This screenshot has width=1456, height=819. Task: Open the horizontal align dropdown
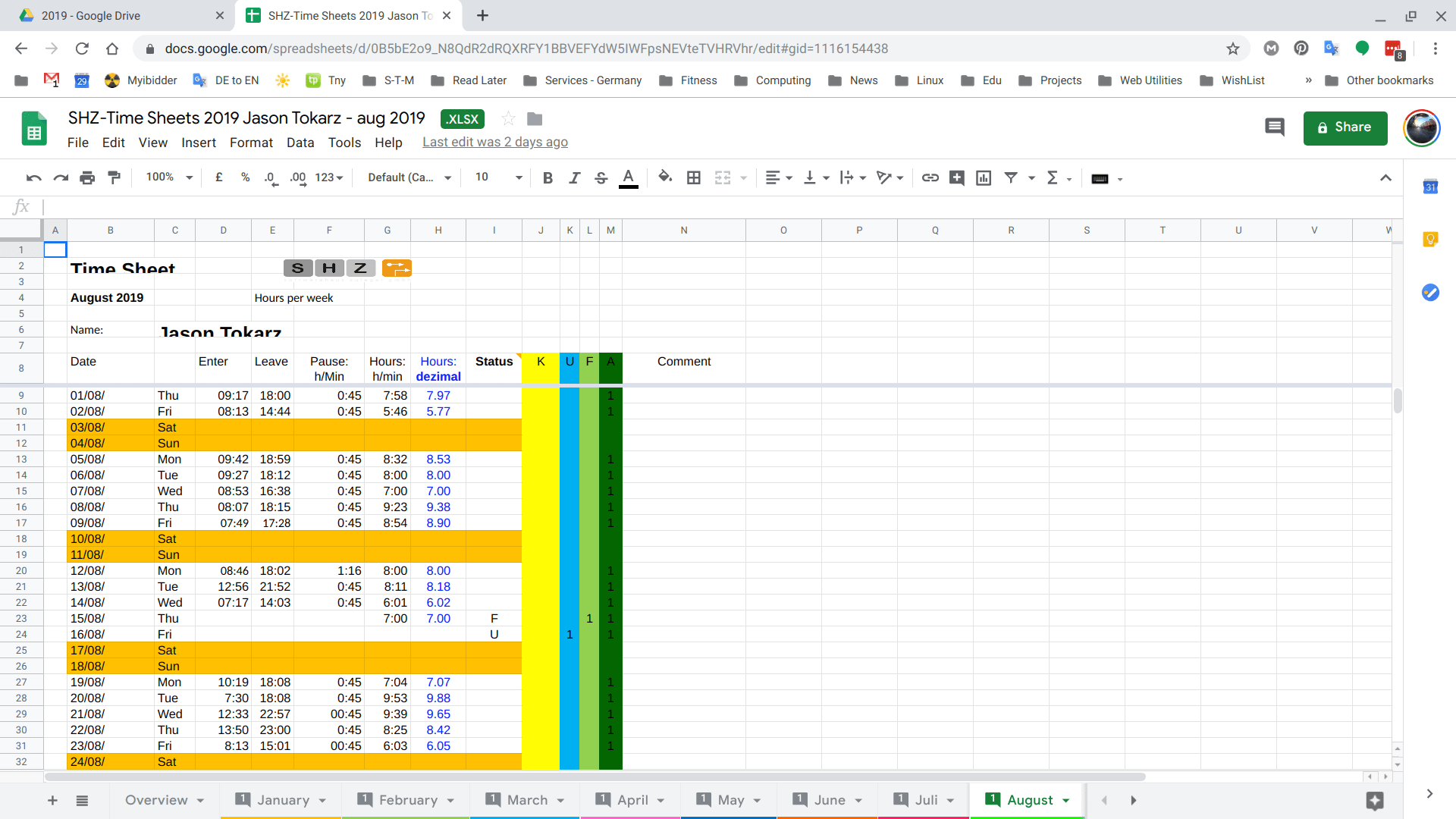[x=778, y=177]
